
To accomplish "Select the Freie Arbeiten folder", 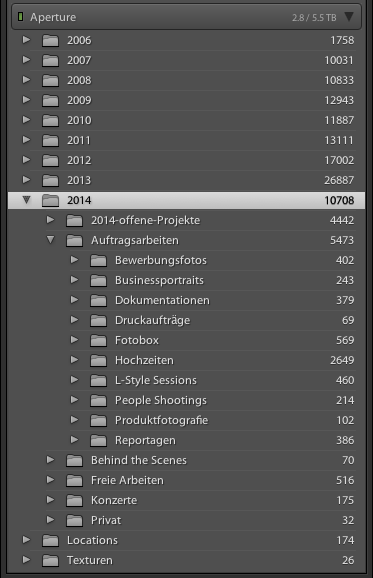I will (x=186, y=480).
